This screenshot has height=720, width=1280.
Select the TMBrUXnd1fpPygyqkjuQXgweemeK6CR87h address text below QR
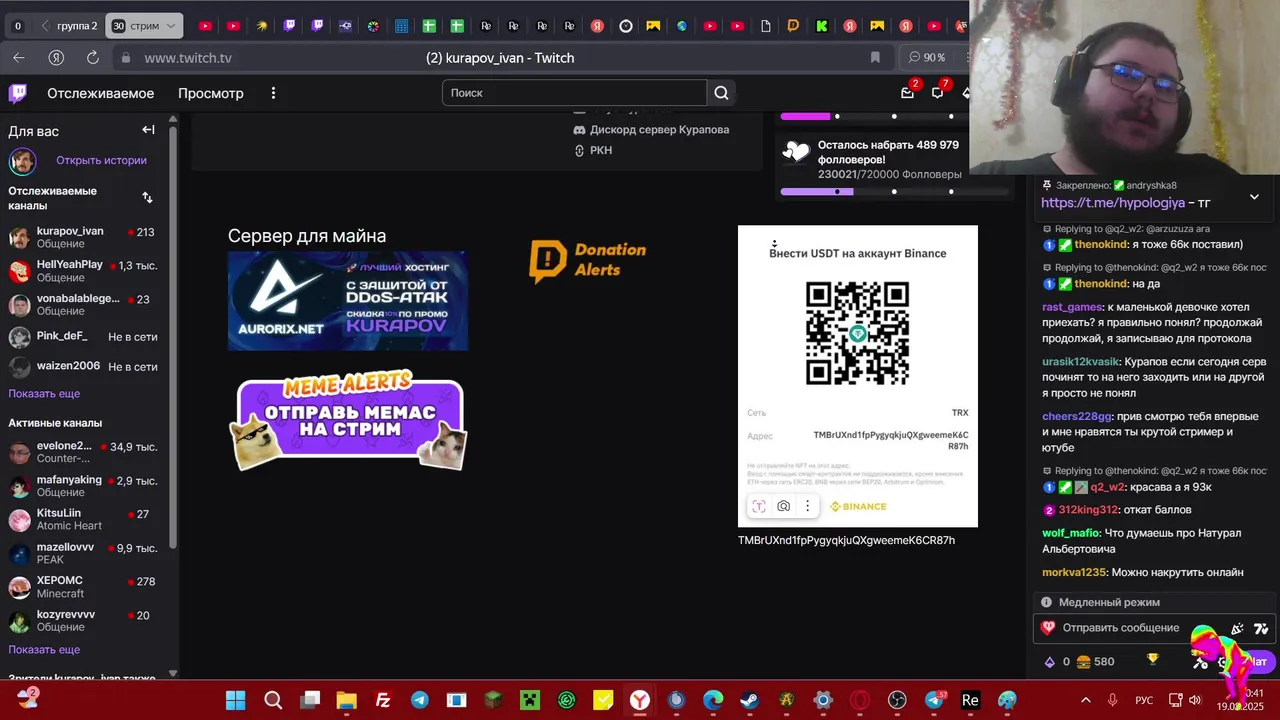[846, 540]
